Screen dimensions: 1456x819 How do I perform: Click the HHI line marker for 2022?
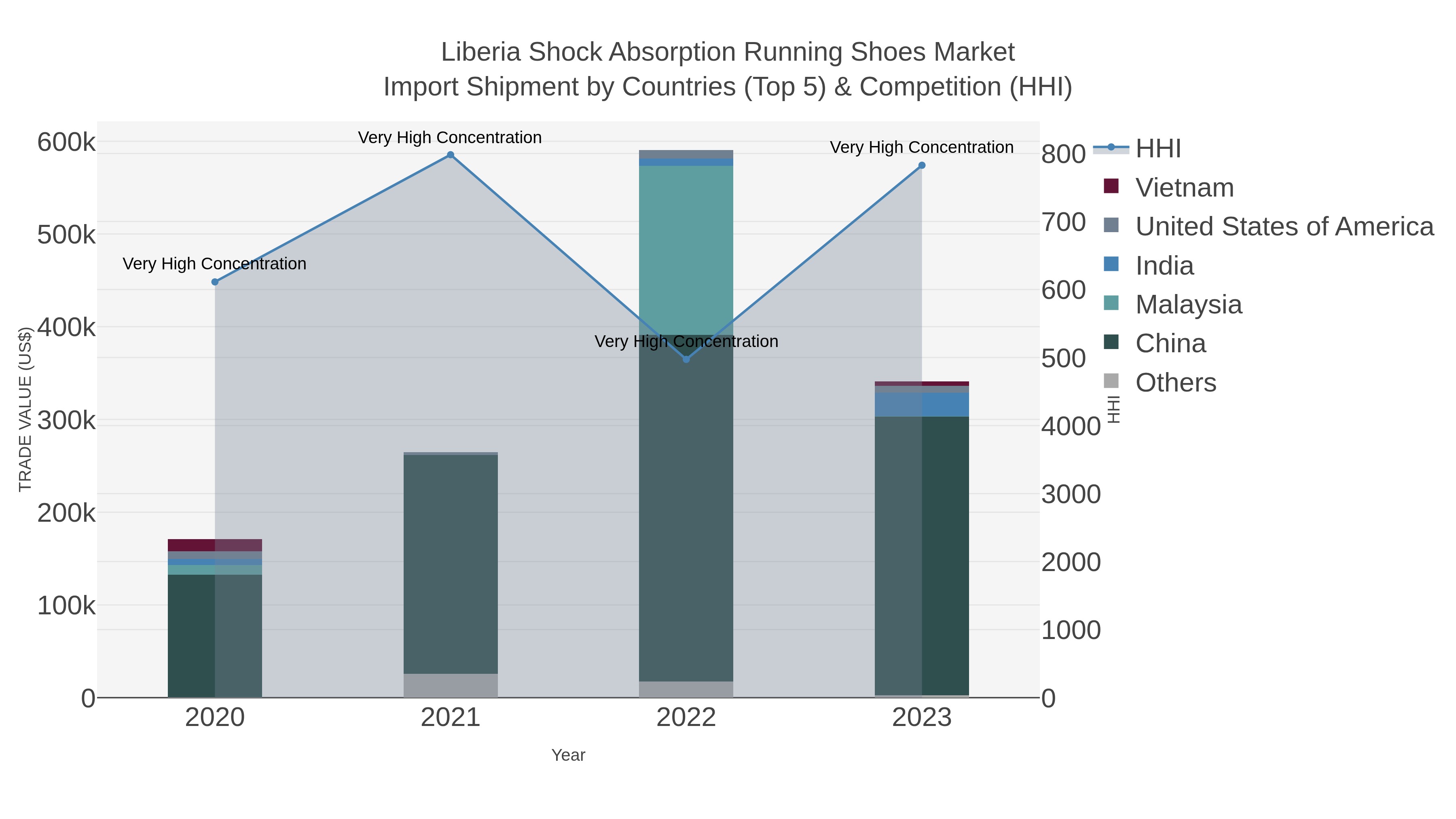[x=686, y=360]
